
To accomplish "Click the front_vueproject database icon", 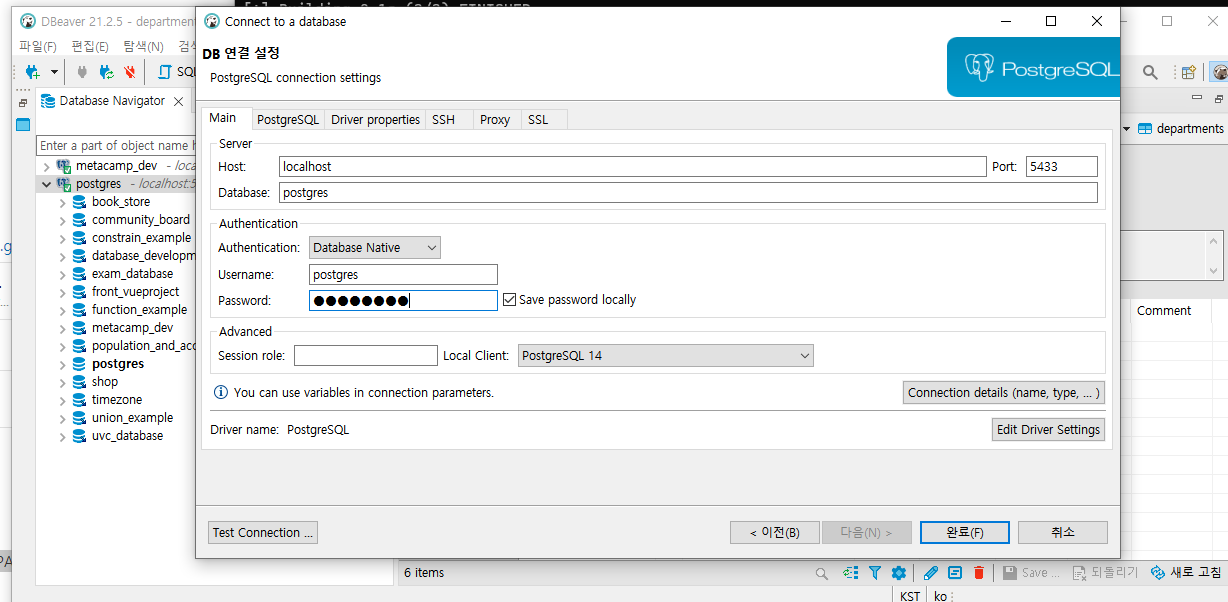I will 79,292.
